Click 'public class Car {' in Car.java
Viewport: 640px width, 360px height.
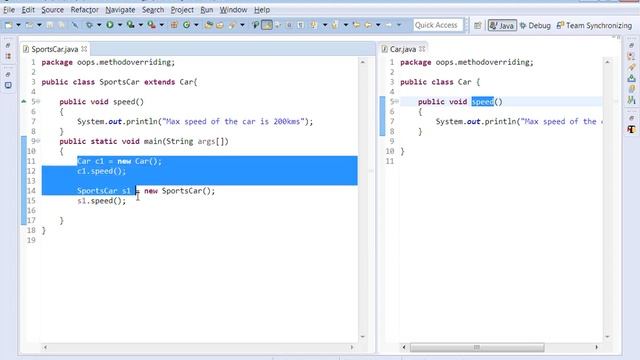[440, 82]
